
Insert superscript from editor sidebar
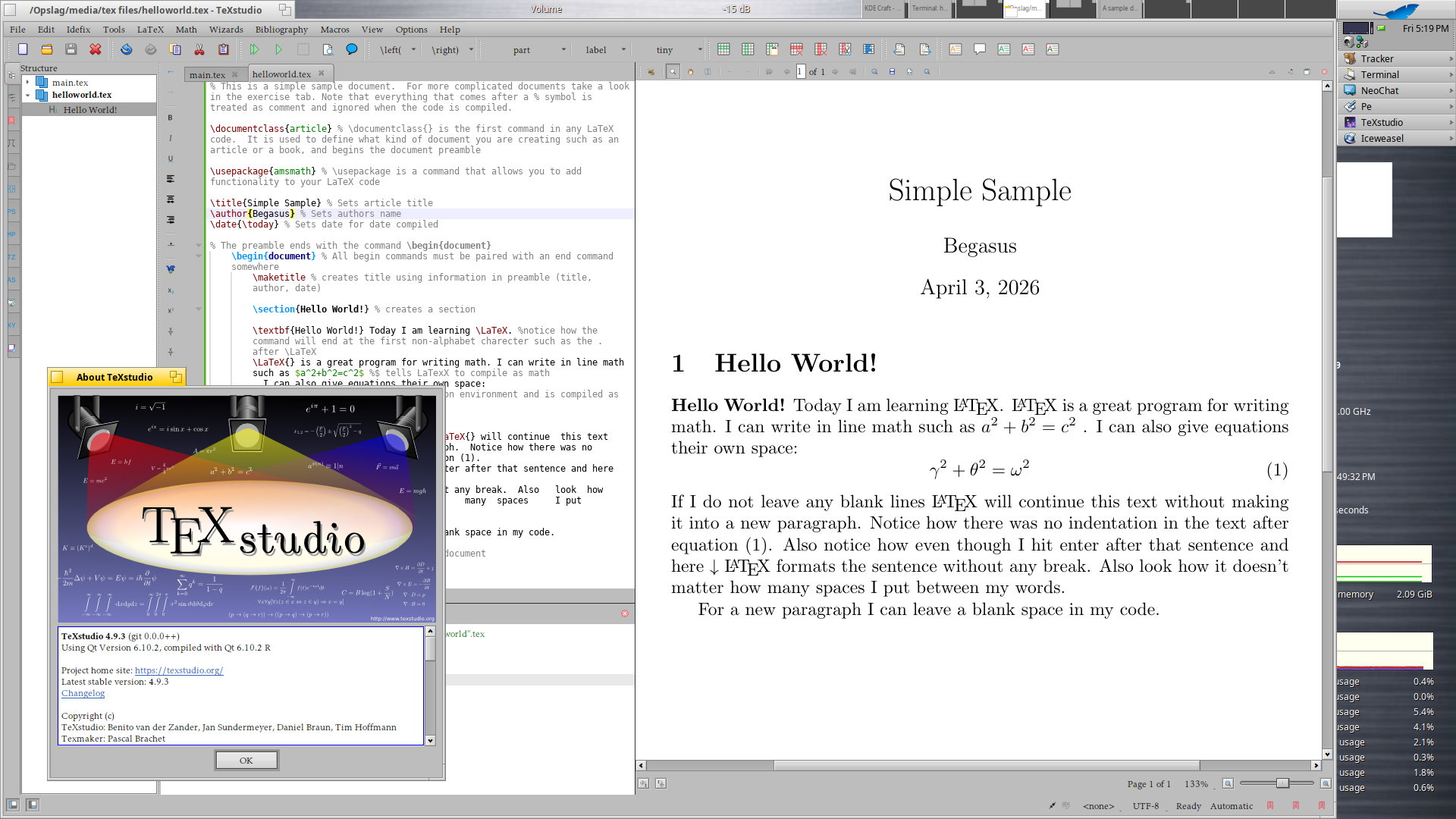tap(171, 311)
